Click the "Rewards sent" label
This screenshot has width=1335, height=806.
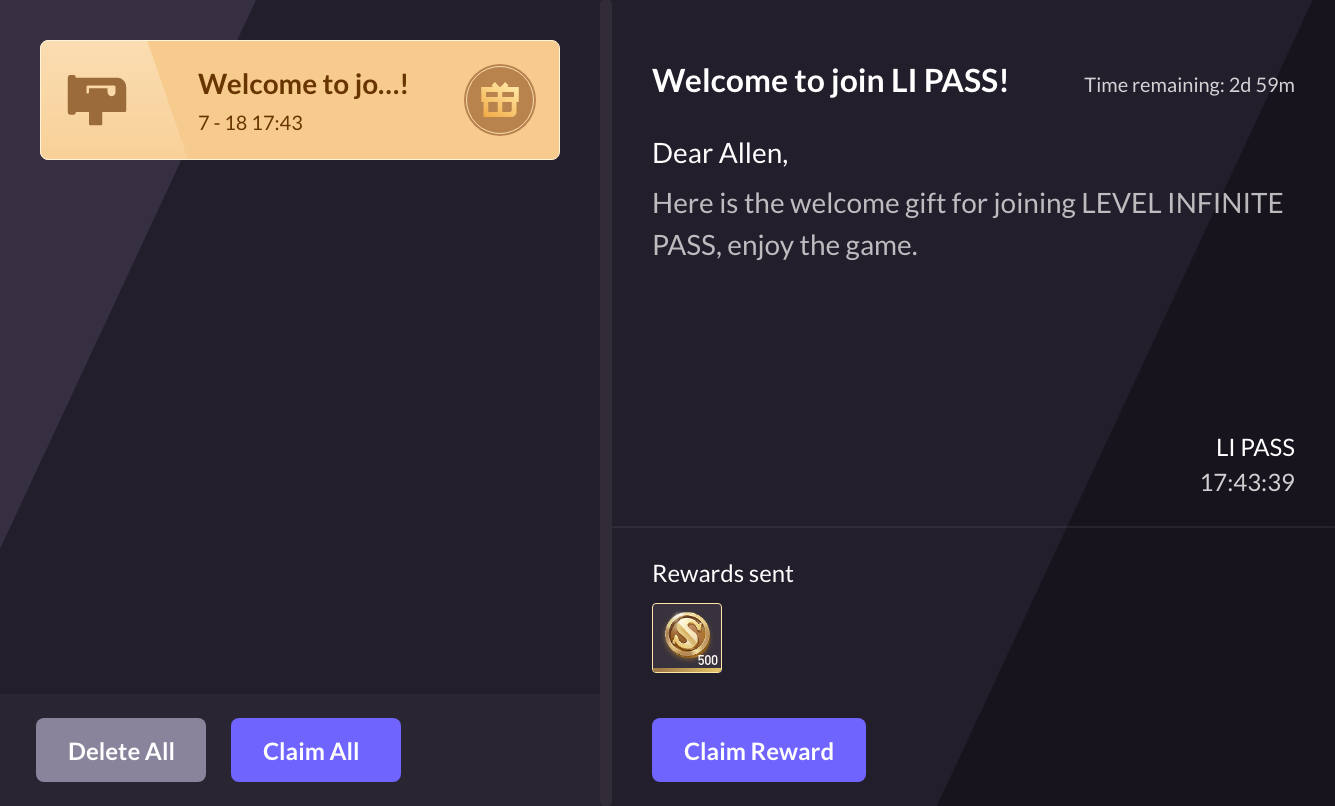tap(722, 574)
